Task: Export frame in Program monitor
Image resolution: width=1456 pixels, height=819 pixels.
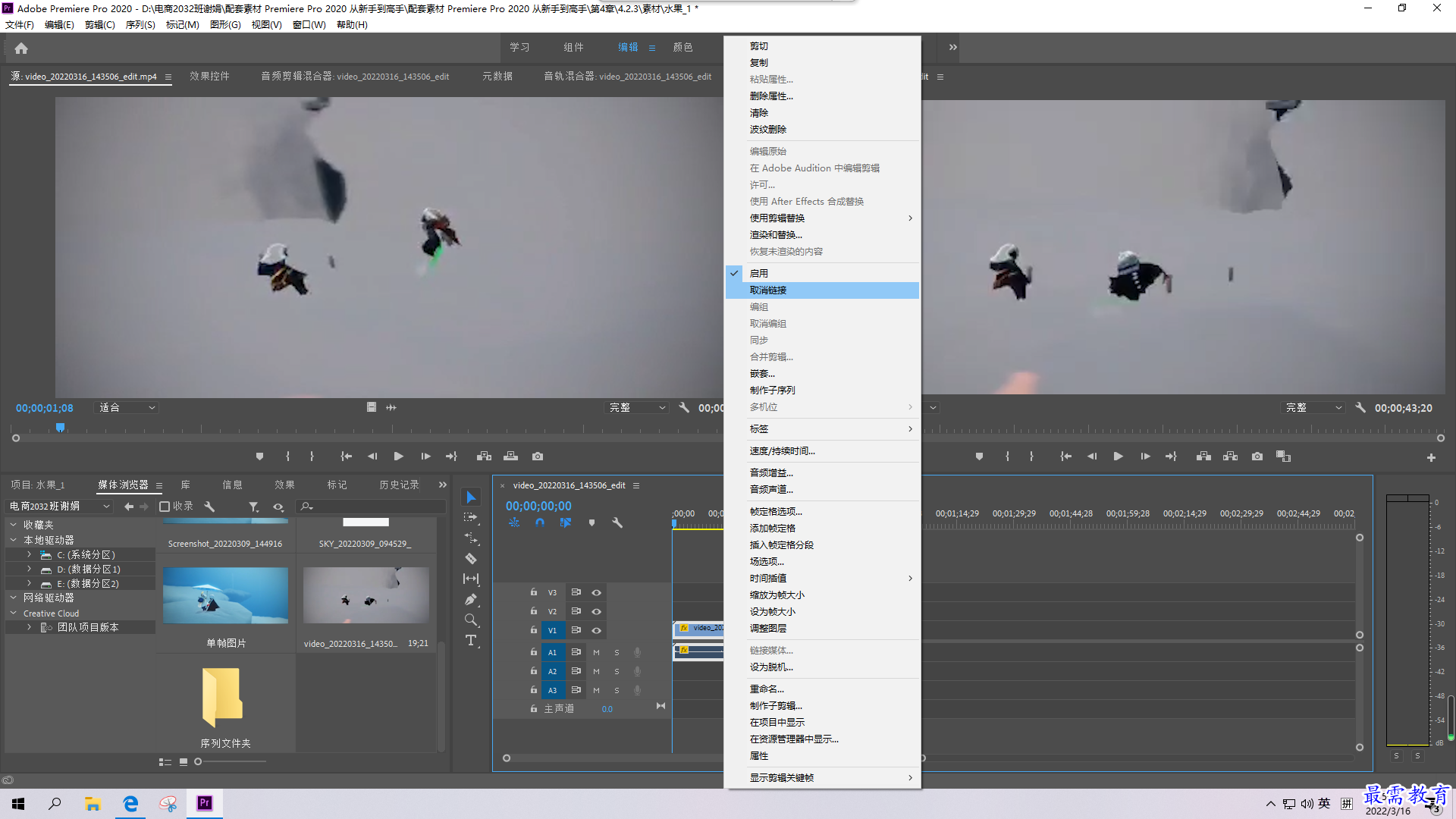Action: coord(1257,457)
